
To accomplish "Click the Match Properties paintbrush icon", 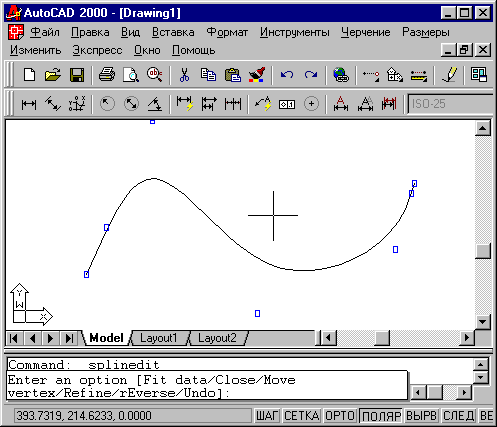I will (257, 75).
